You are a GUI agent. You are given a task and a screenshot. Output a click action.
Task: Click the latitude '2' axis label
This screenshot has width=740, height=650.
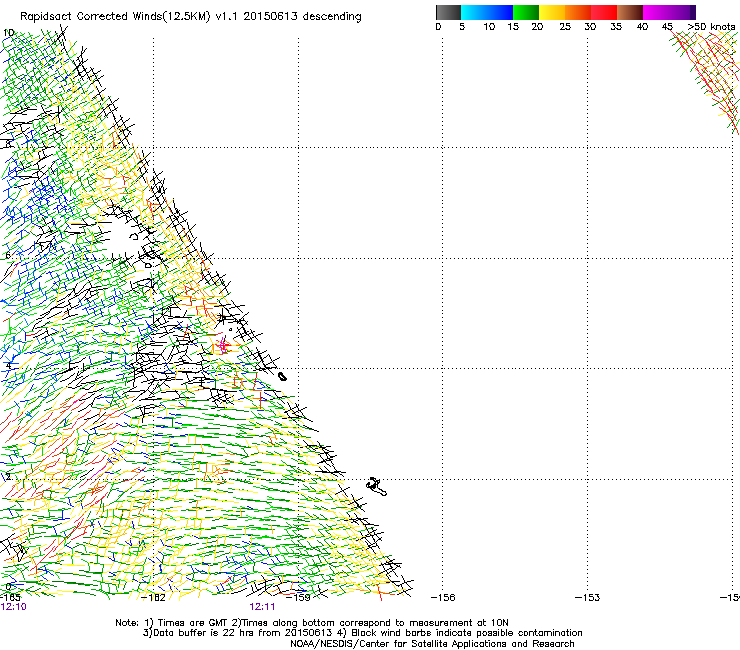pos(8,477)
